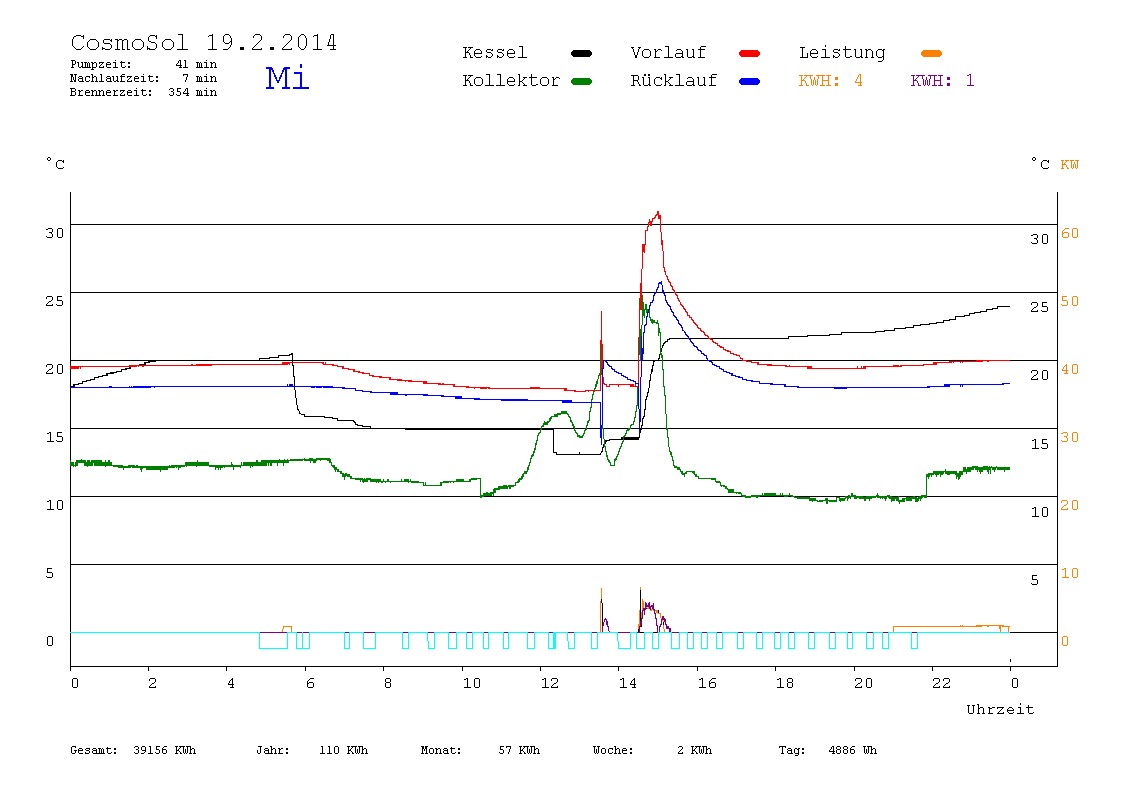Click the green Kollektor legend swatch
Image resolution: width=1148 pixels, height=812 pixels.
tap(581, 81)
